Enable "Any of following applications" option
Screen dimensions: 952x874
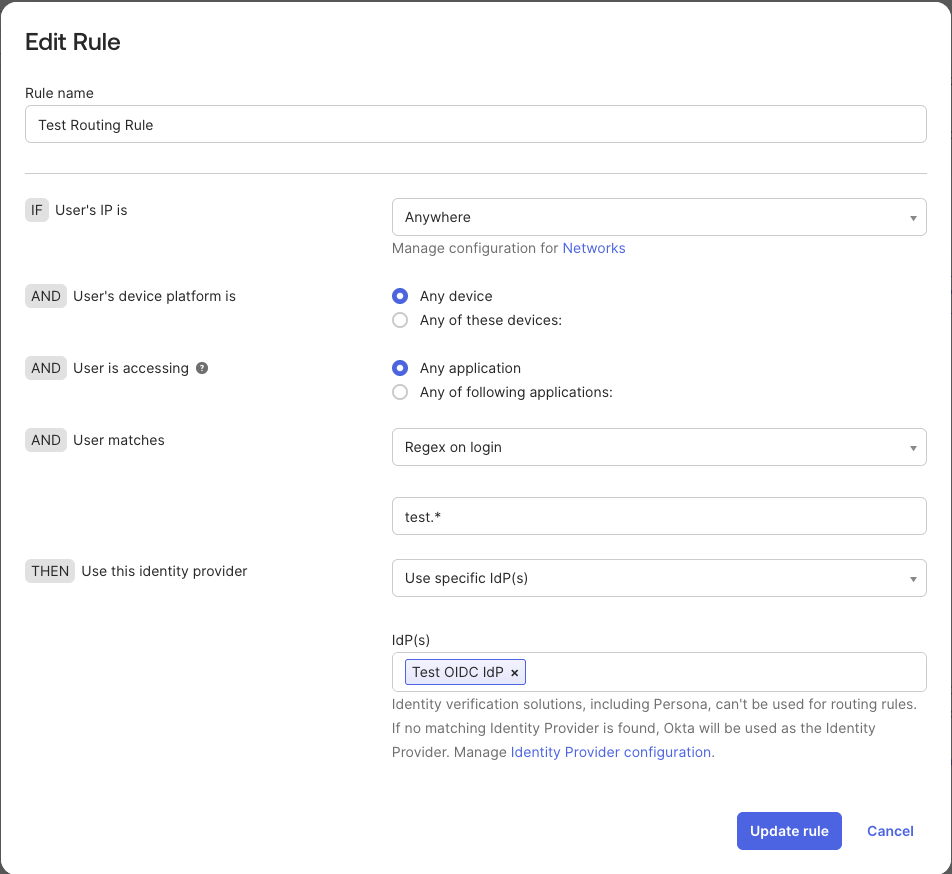[400, 392]
